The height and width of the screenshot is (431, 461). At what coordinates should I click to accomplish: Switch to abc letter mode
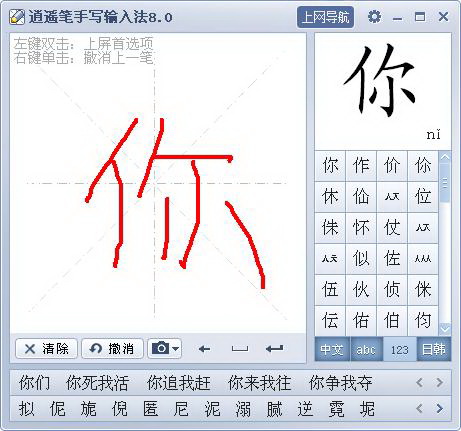(x=366, y=349)
